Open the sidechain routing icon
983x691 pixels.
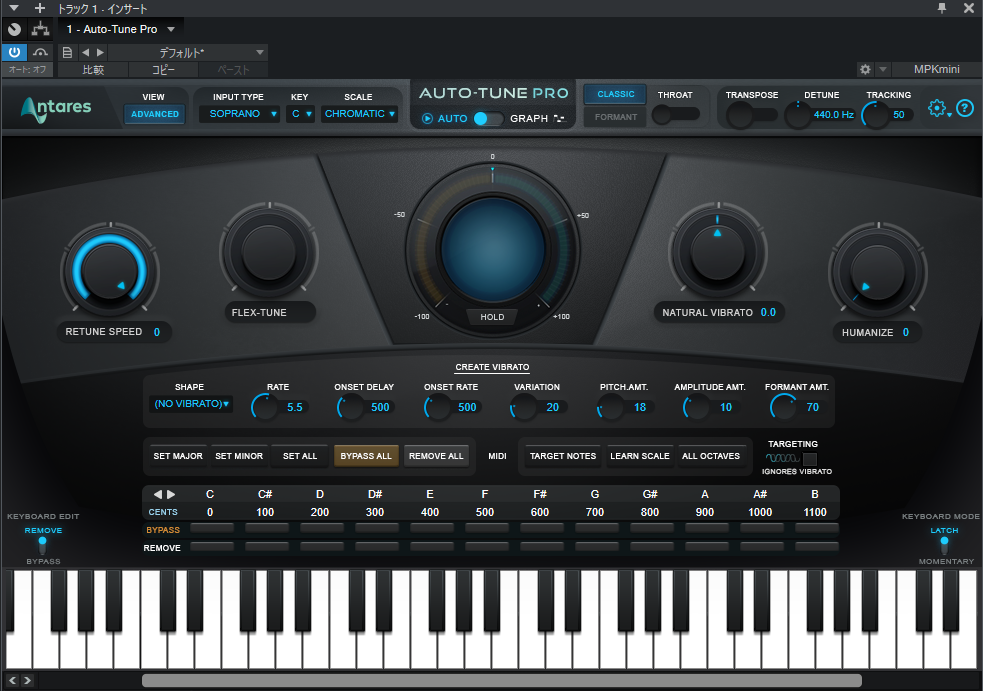pos(41,29)
